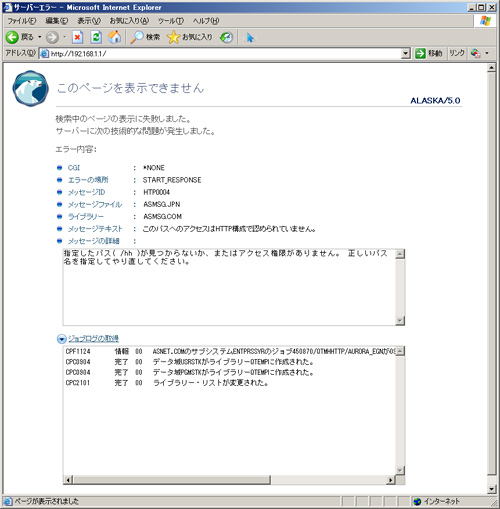Click the message detail scroll-down arrow
The width and height of the screenshot is (500, 509).
[x=400, y=321]
